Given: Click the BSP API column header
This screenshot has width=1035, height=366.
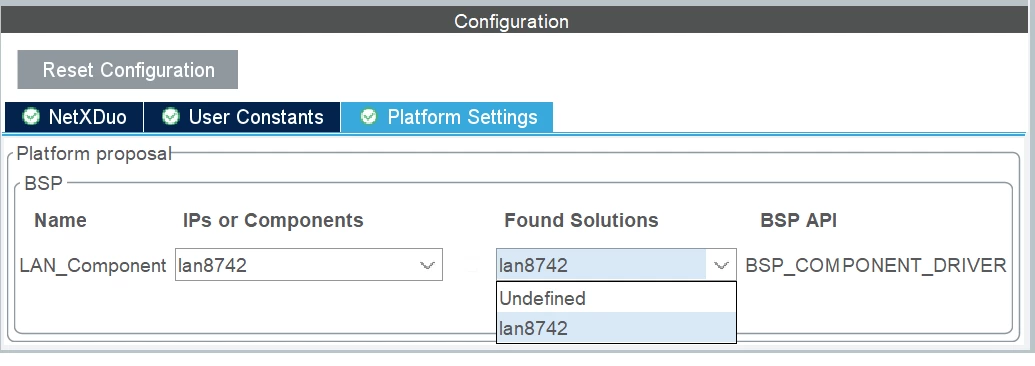Looking at the screenshot, I should pyautogui.click(x=799, y=220).
